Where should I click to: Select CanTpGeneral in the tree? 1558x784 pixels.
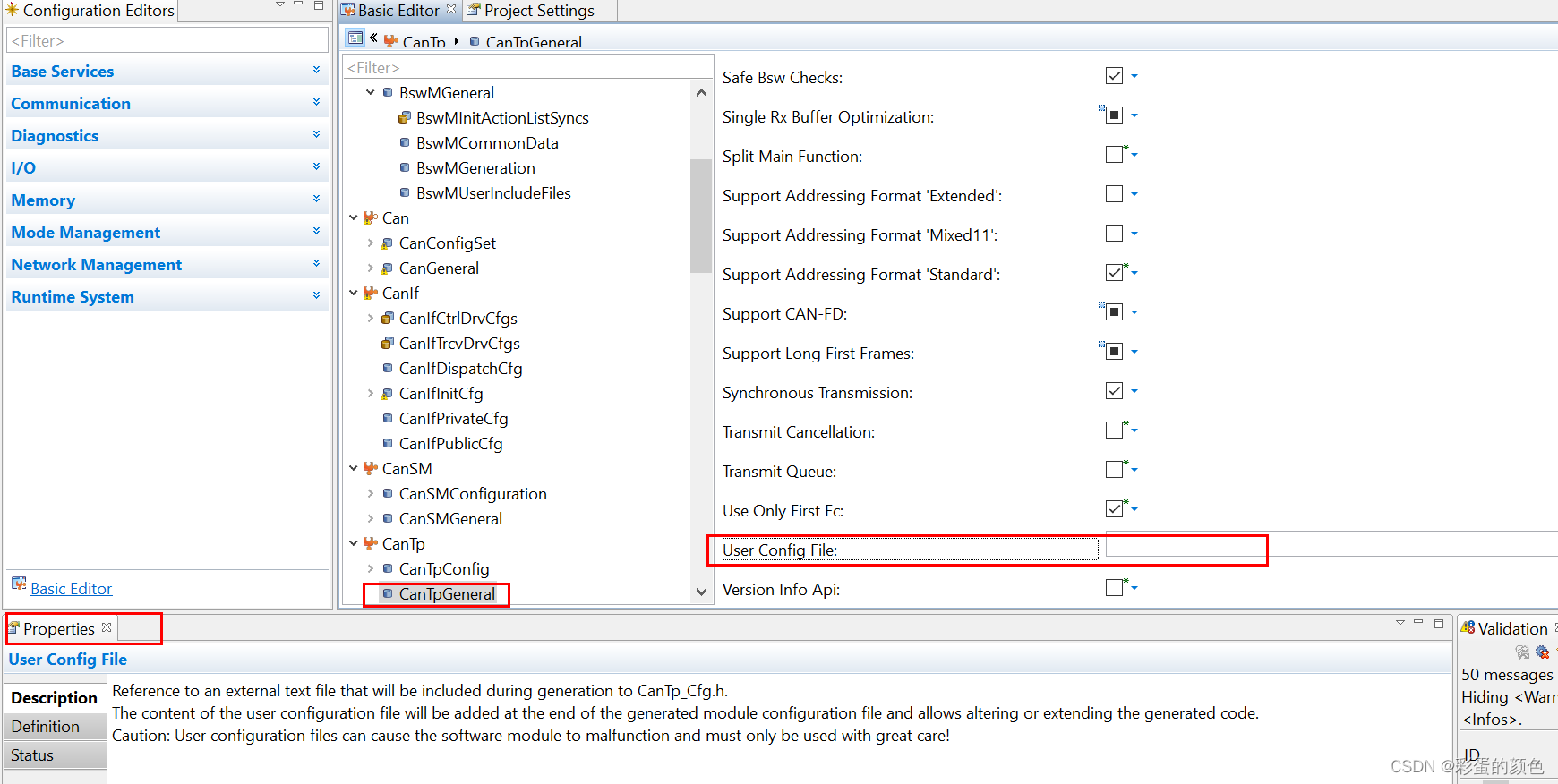coord(447,593)
